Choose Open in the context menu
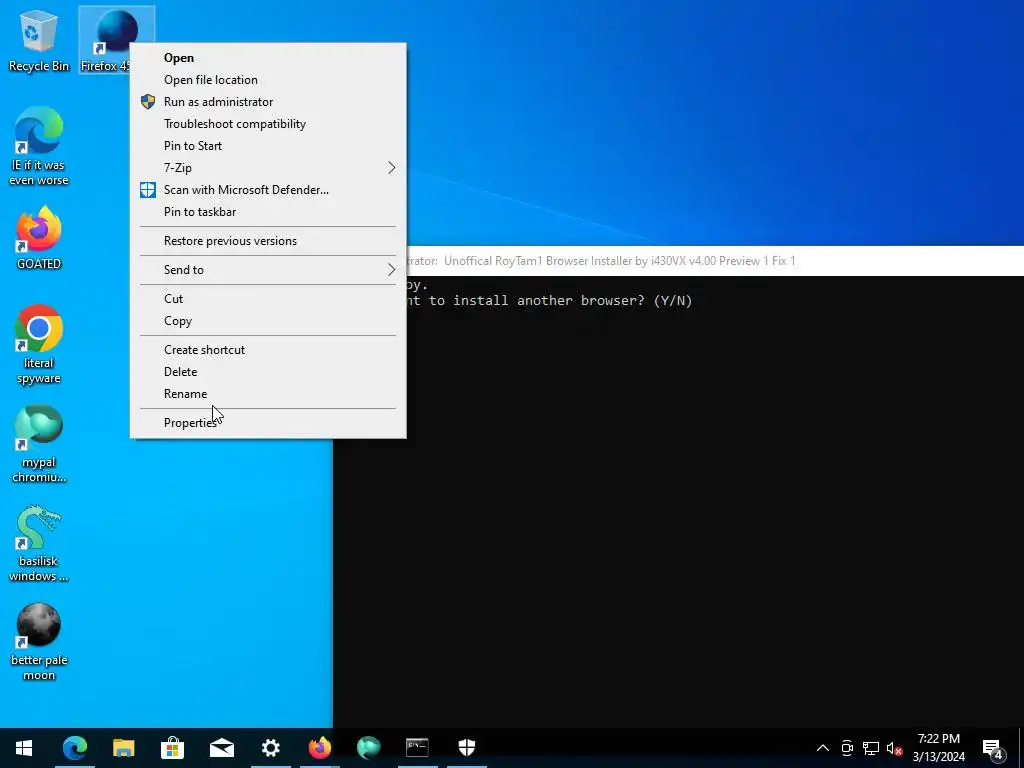 point(268,57)
